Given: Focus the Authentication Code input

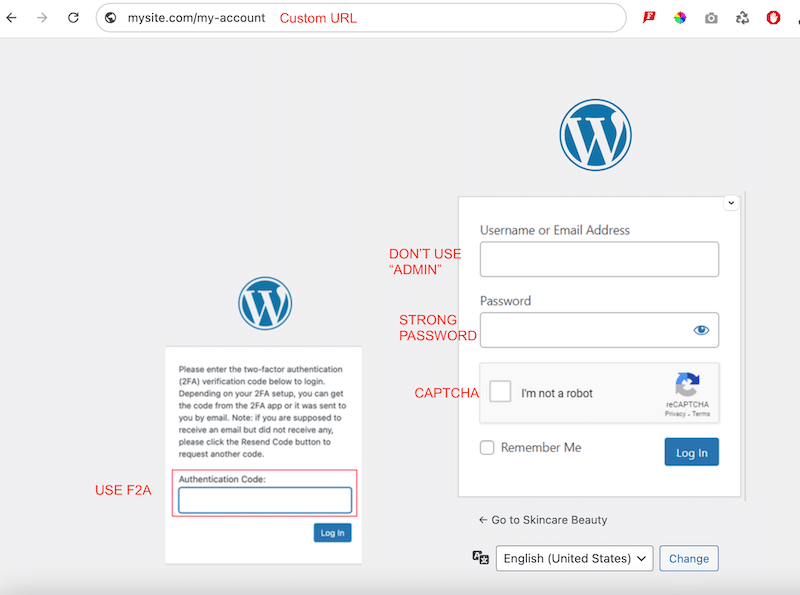Looking at the screenshot, I should click(x=265, y=500).
